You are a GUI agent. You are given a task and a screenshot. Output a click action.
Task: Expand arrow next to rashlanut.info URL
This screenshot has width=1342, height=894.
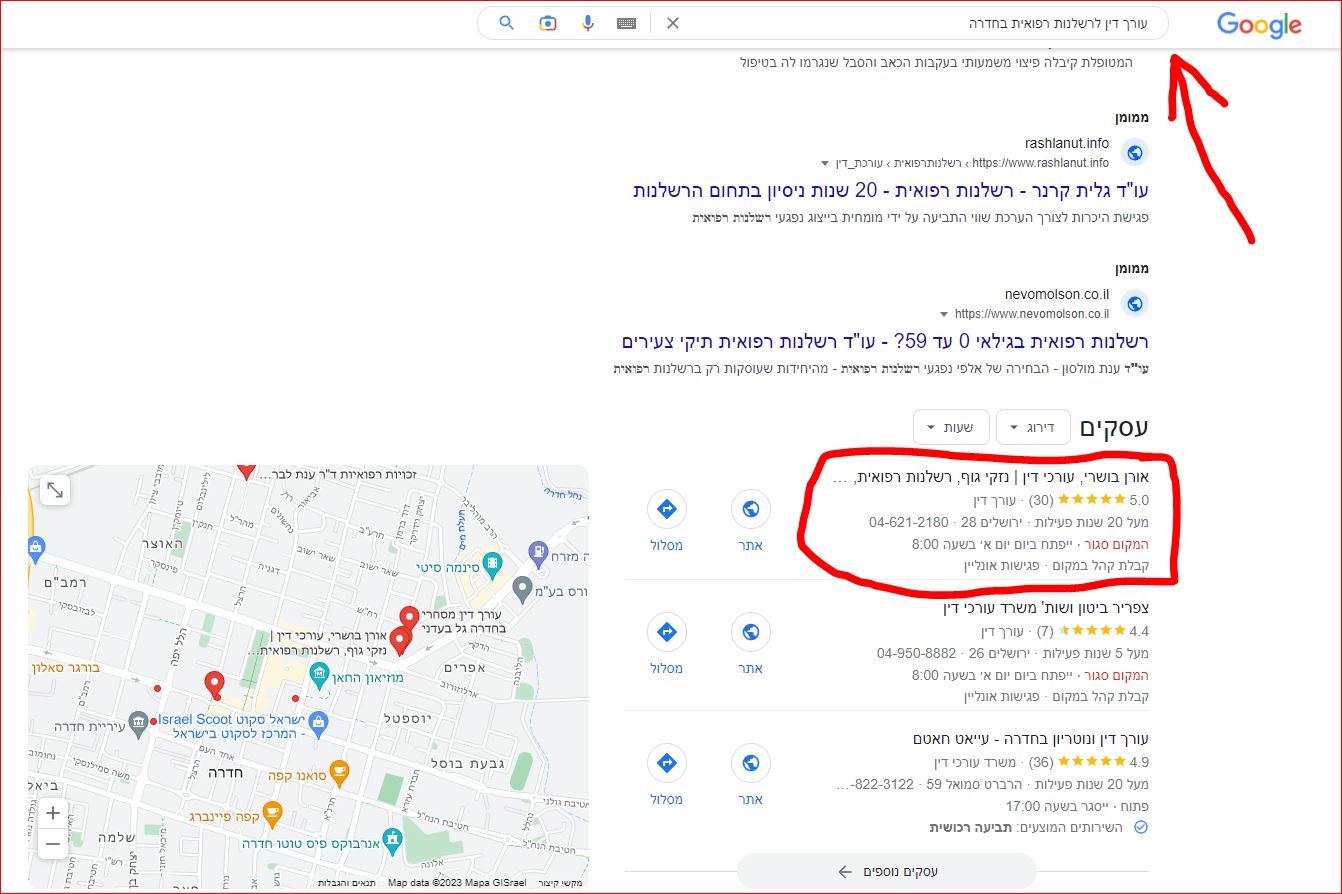(825, 163)
